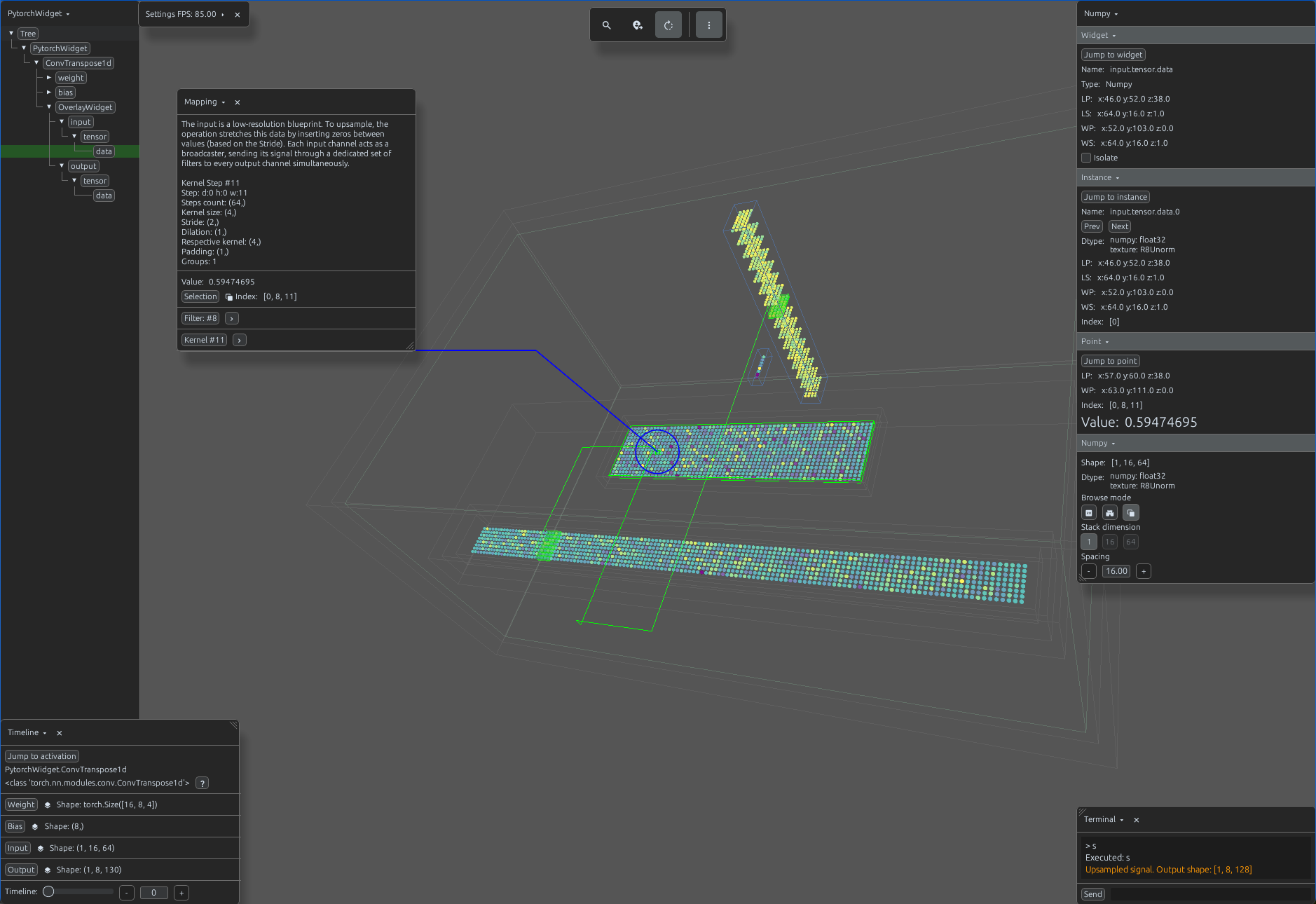1316x904 pixels.
Task: Click the layers icon next to Weight shape
Action: coord(48,805)
